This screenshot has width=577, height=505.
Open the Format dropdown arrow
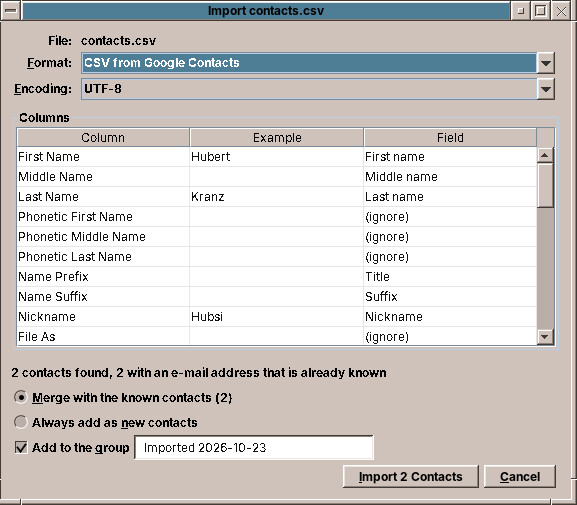(x=545, y=63)
